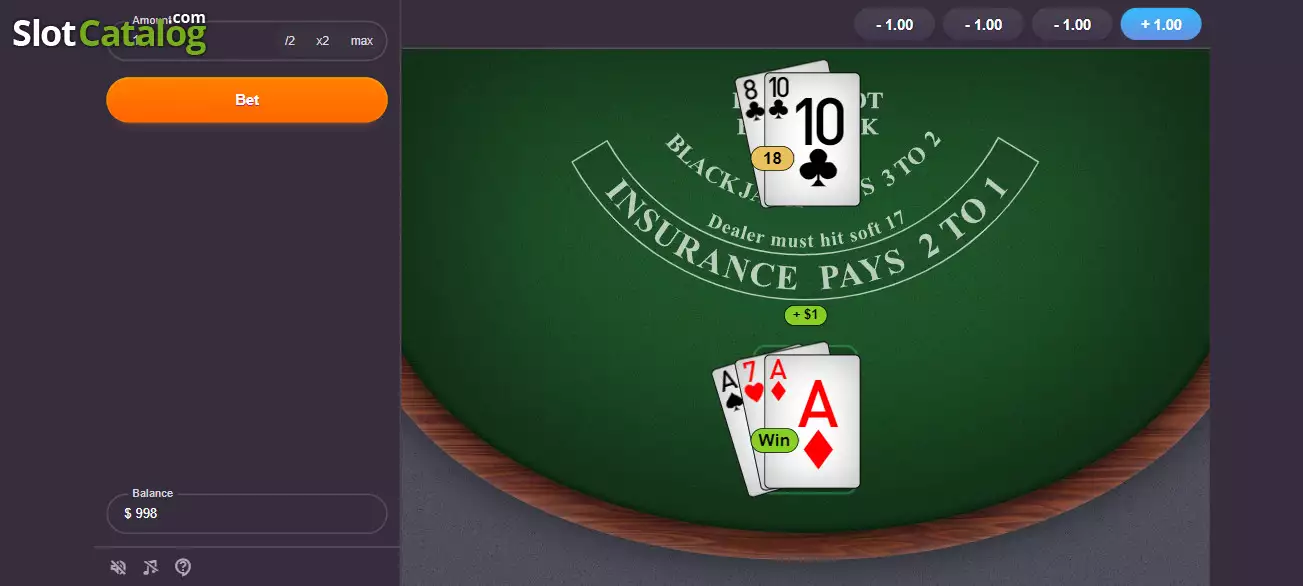Click the SlotCatalog logo
Image resolution: width=1303 pixels, height=586 pixels.
pos(109,33)
